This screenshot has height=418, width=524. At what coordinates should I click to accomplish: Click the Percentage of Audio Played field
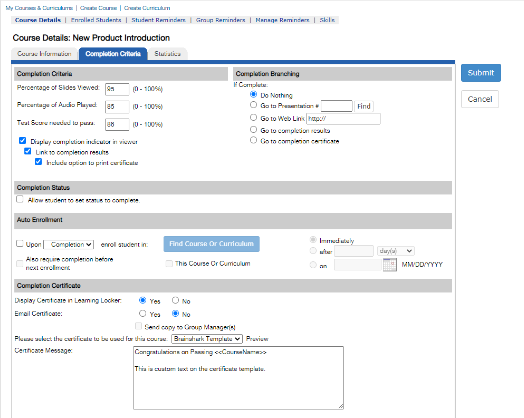[x=117, y=107]
